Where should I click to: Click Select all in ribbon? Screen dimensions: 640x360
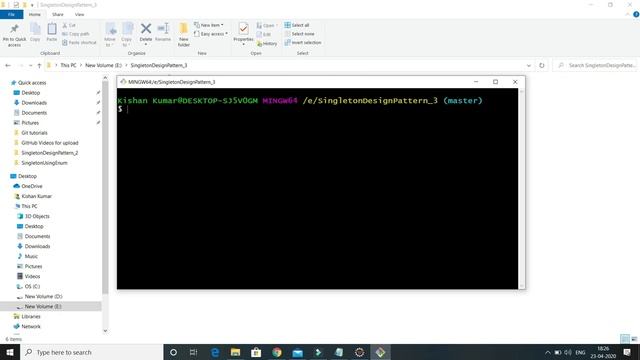(297, 25)
